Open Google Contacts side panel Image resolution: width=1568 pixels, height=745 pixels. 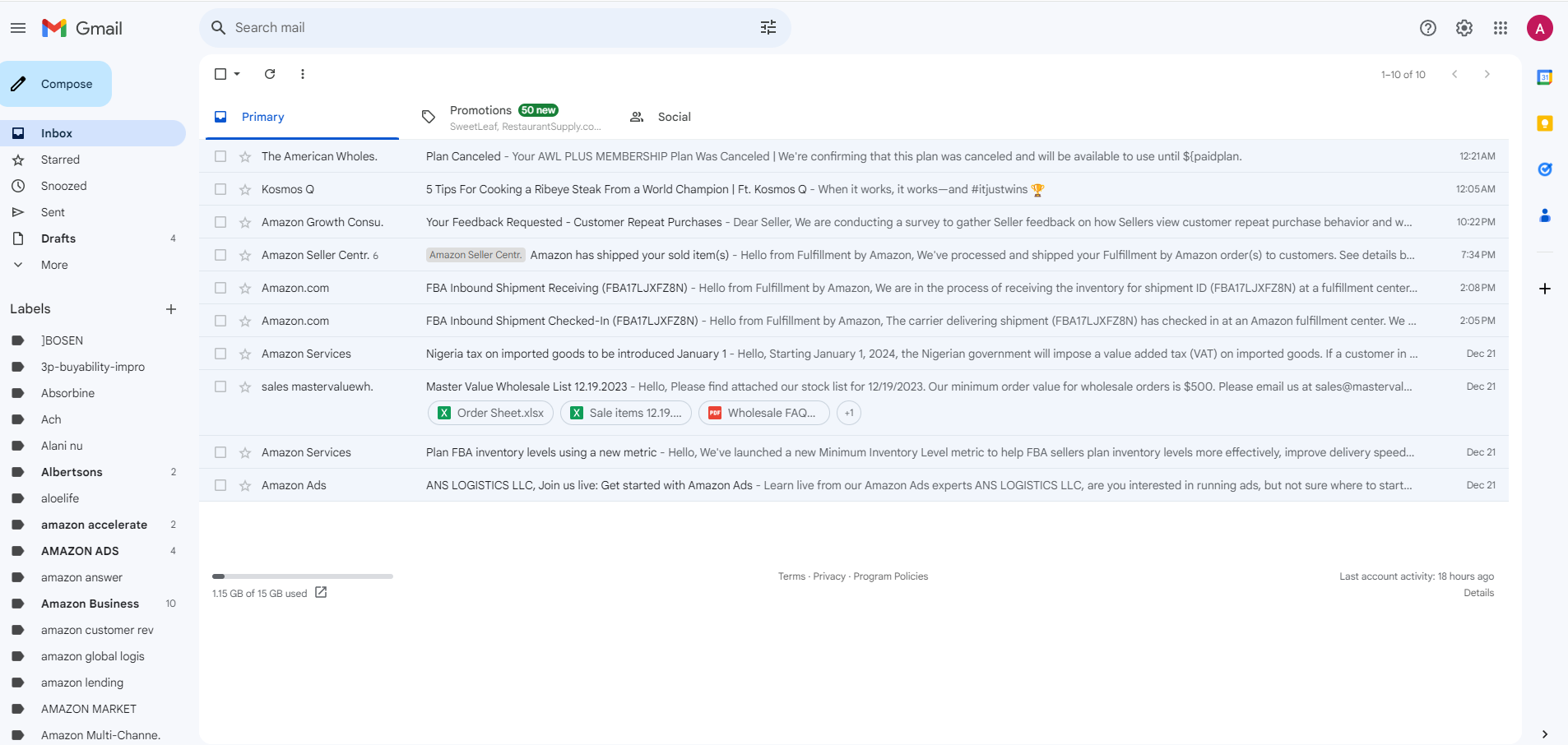[x=1545, y=215]
